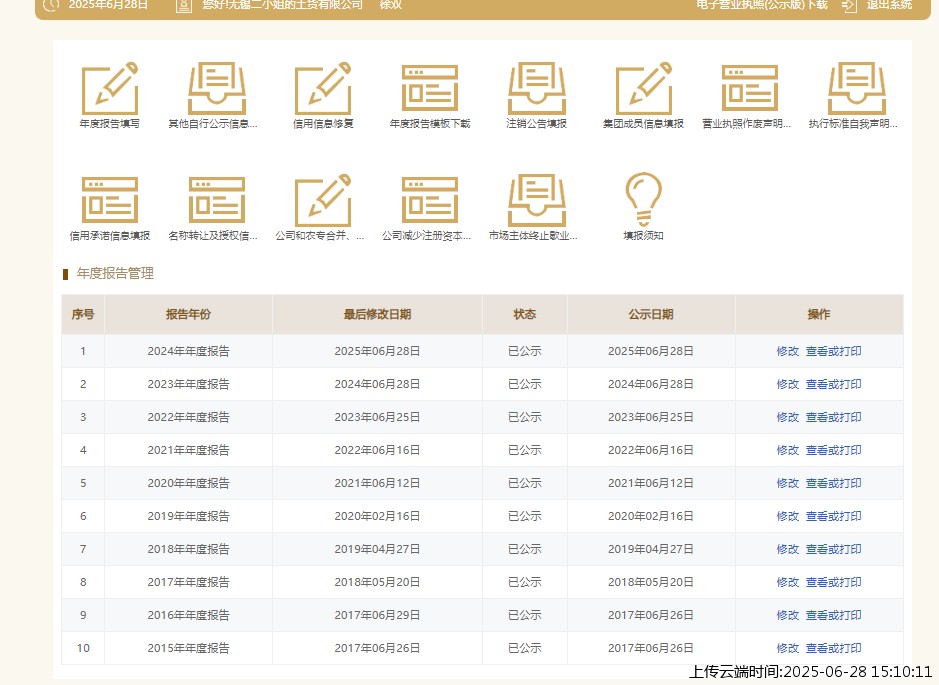
Task: Click 修改 for 2021年年度报告
Action: point(787,450)
